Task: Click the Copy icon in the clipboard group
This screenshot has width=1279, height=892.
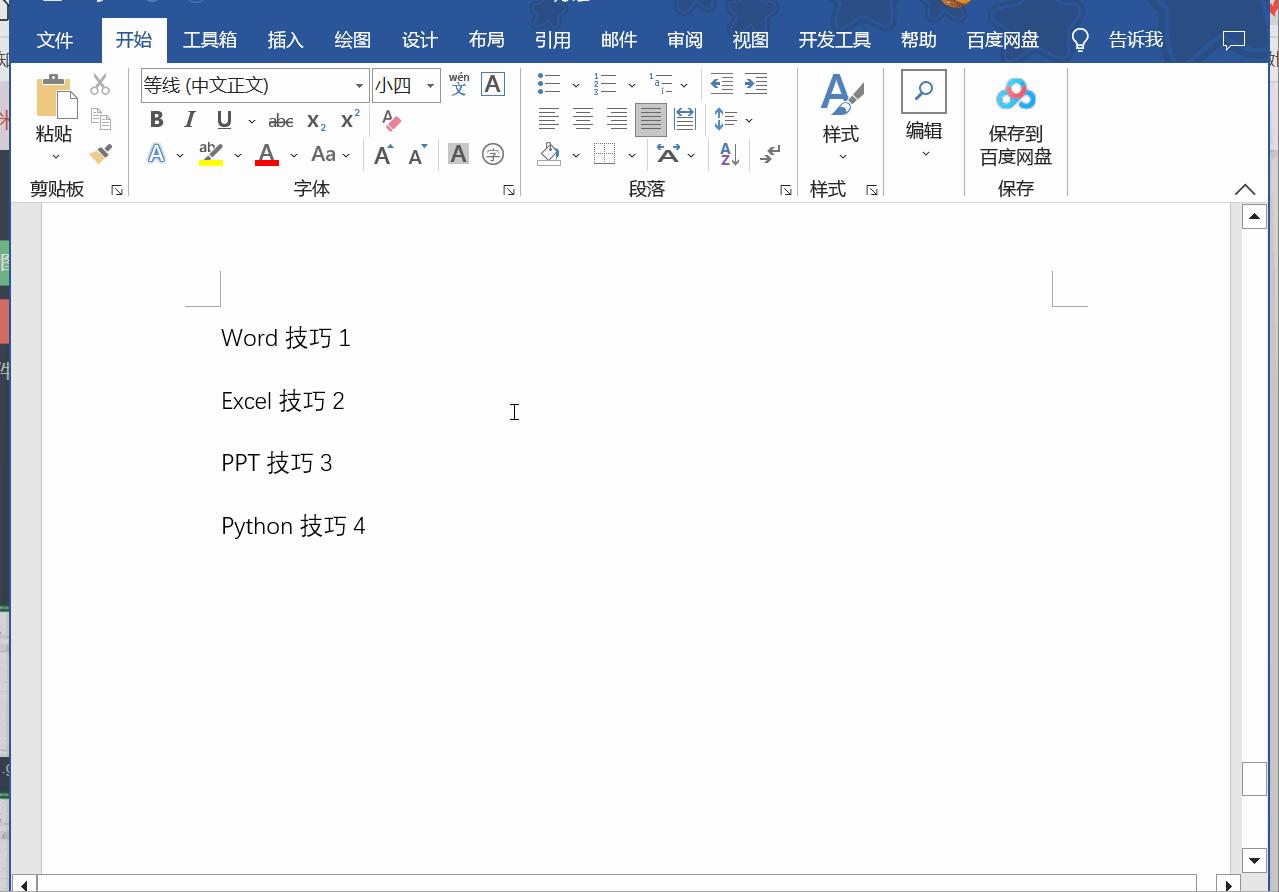Action: (x=99, y=118)
